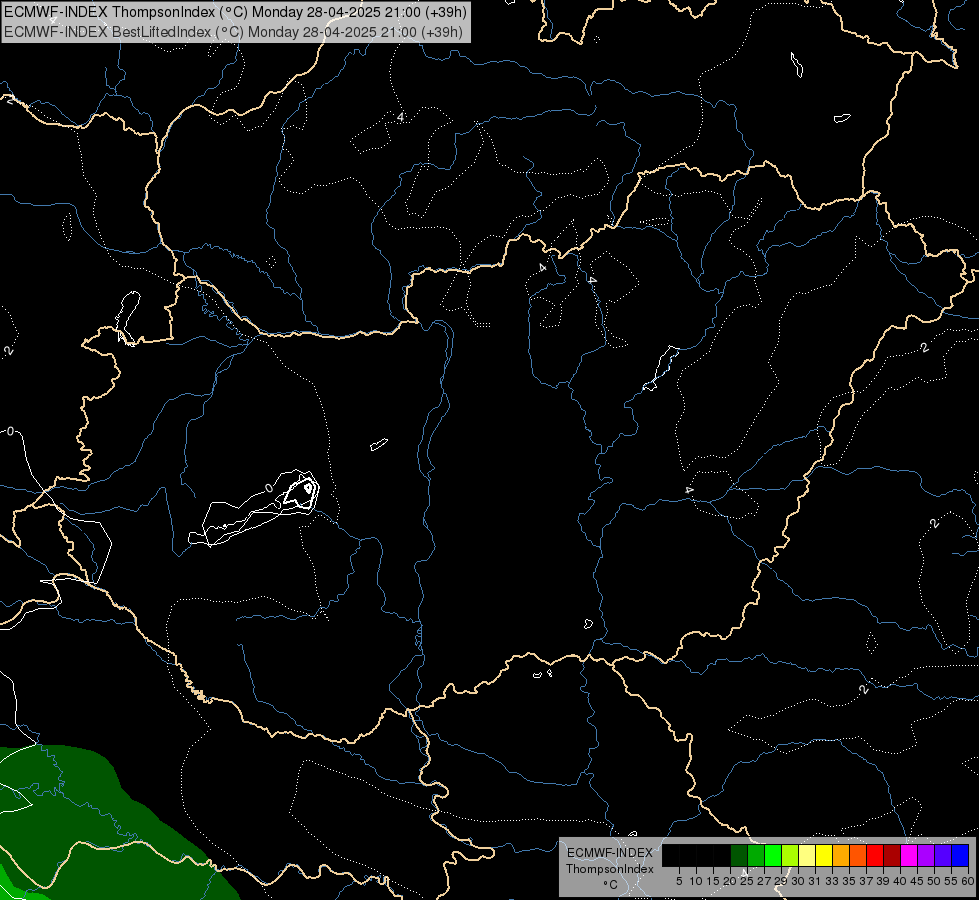Select the medium green 25–27 legend swatch

756,855
